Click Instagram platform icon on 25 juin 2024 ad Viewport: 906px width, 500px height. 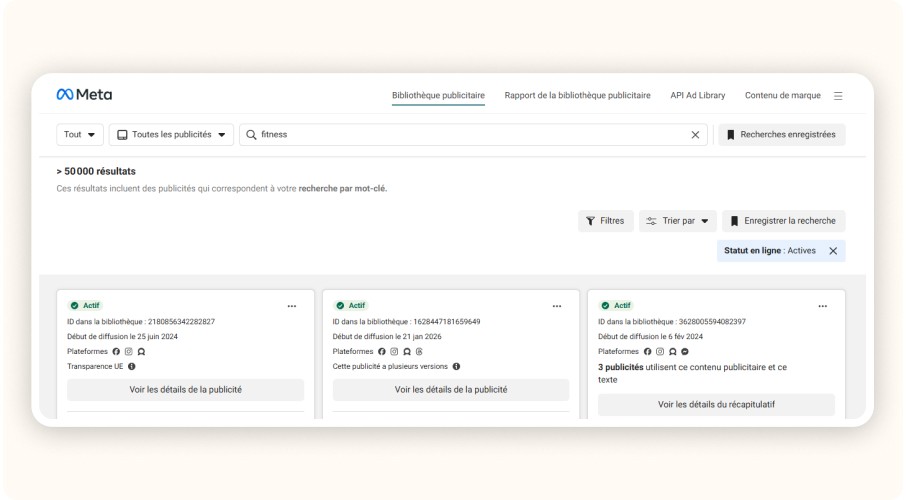click(129, 351)
